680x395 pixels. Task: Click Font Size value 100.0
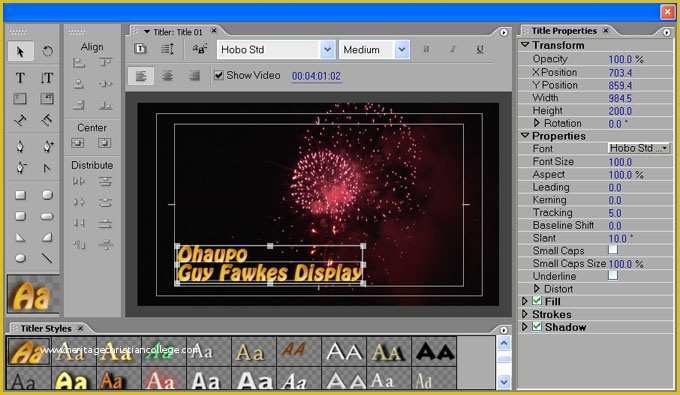[x=620, y=162]
